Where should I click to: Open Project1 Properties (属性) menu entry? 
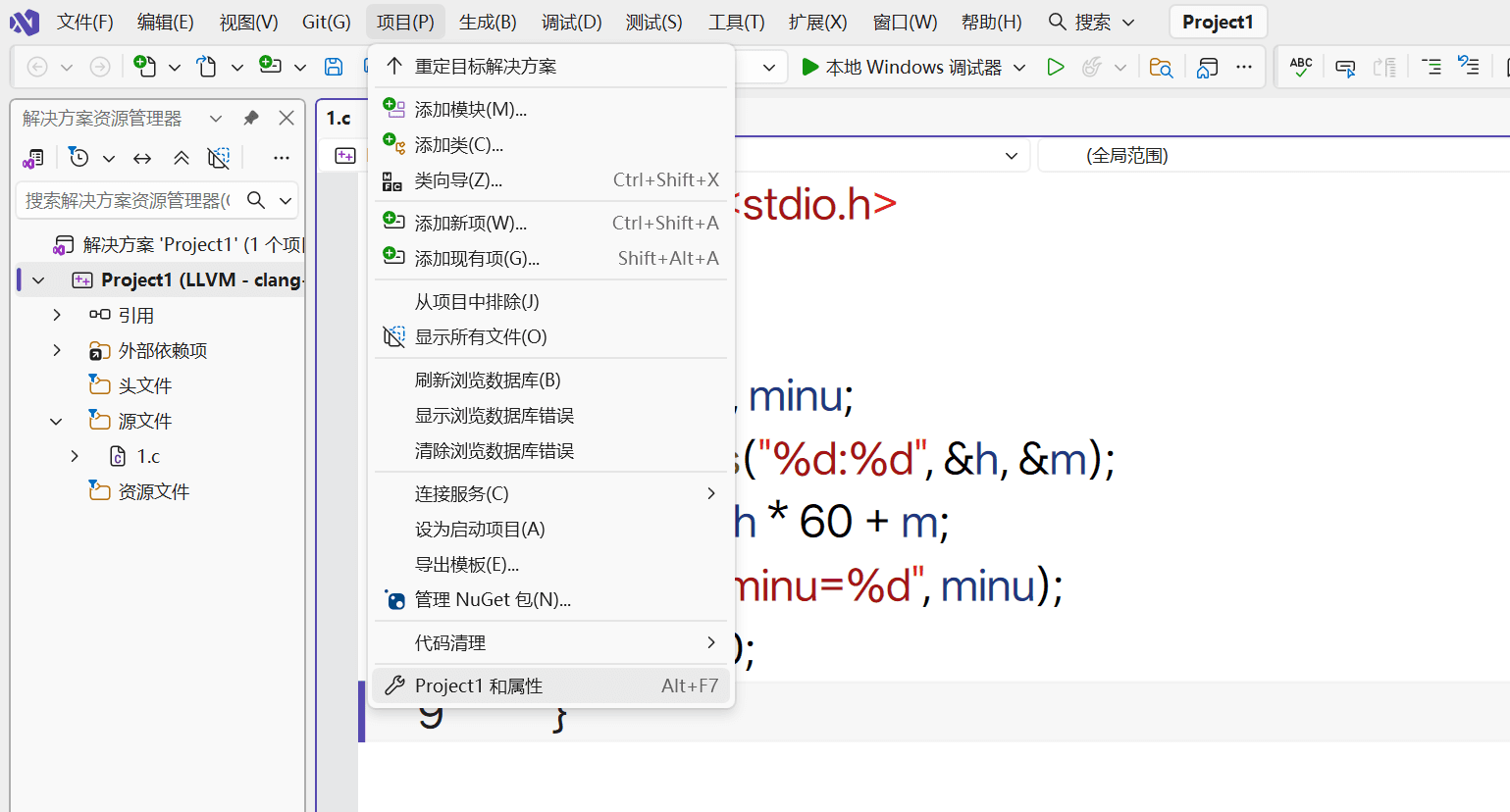point(479,685)
